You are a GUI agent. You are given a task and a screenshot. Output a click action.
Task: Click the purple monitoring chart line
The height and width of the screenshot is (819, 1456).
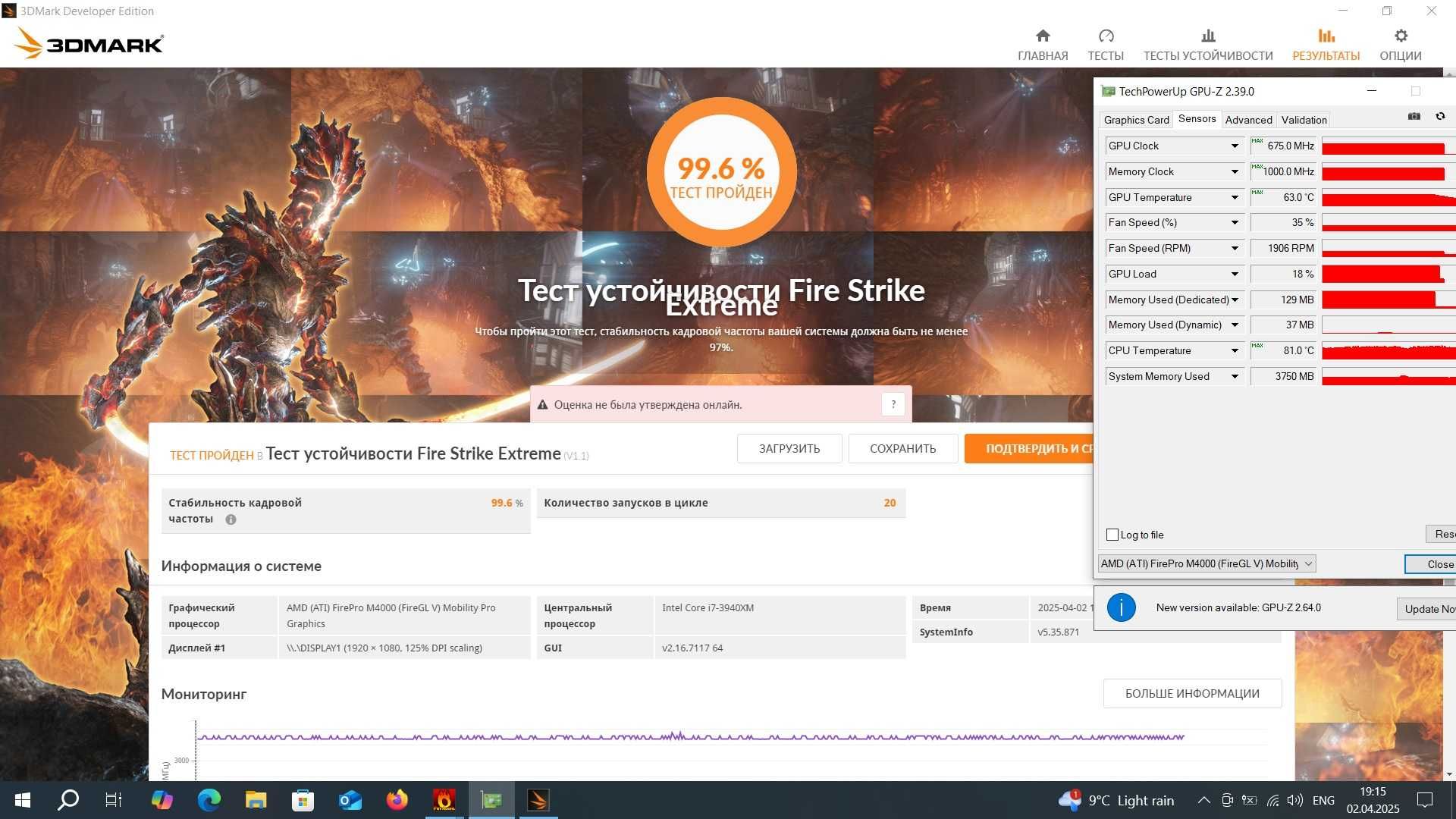690,736
